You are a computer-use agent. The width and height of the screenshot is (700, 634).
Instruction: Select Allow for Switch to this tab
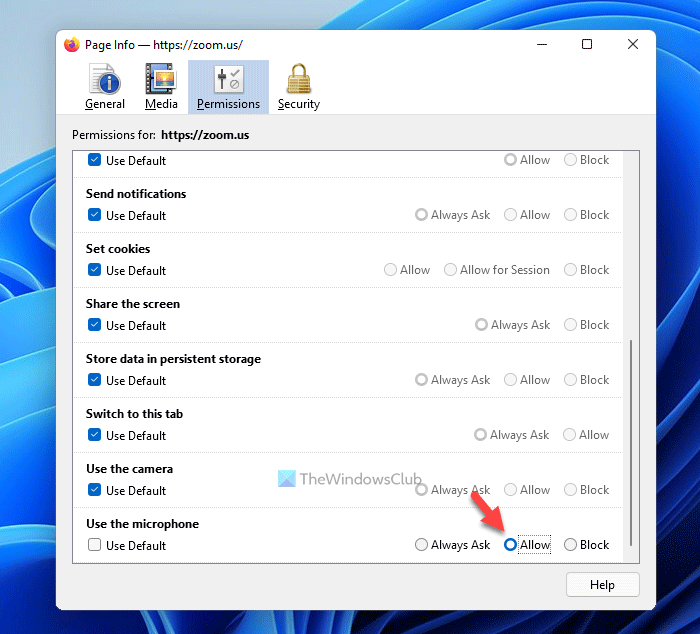click(569, 434)
